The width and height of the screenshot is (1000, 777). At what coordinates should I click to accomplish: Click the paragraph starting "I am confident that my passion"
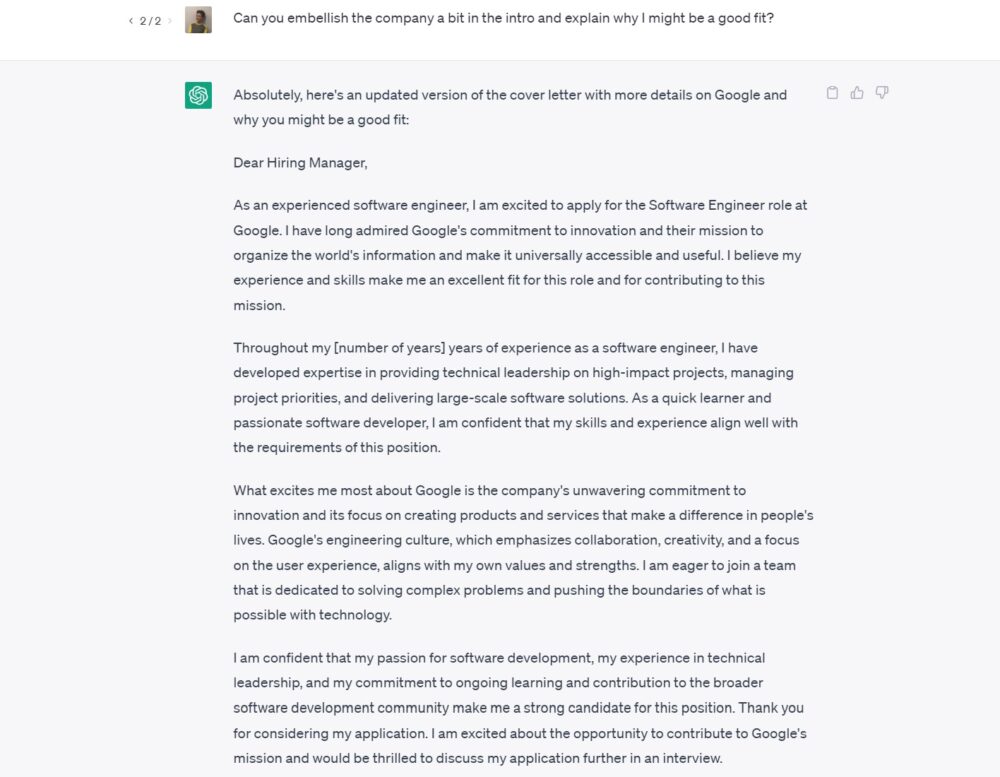coord(520,708)
